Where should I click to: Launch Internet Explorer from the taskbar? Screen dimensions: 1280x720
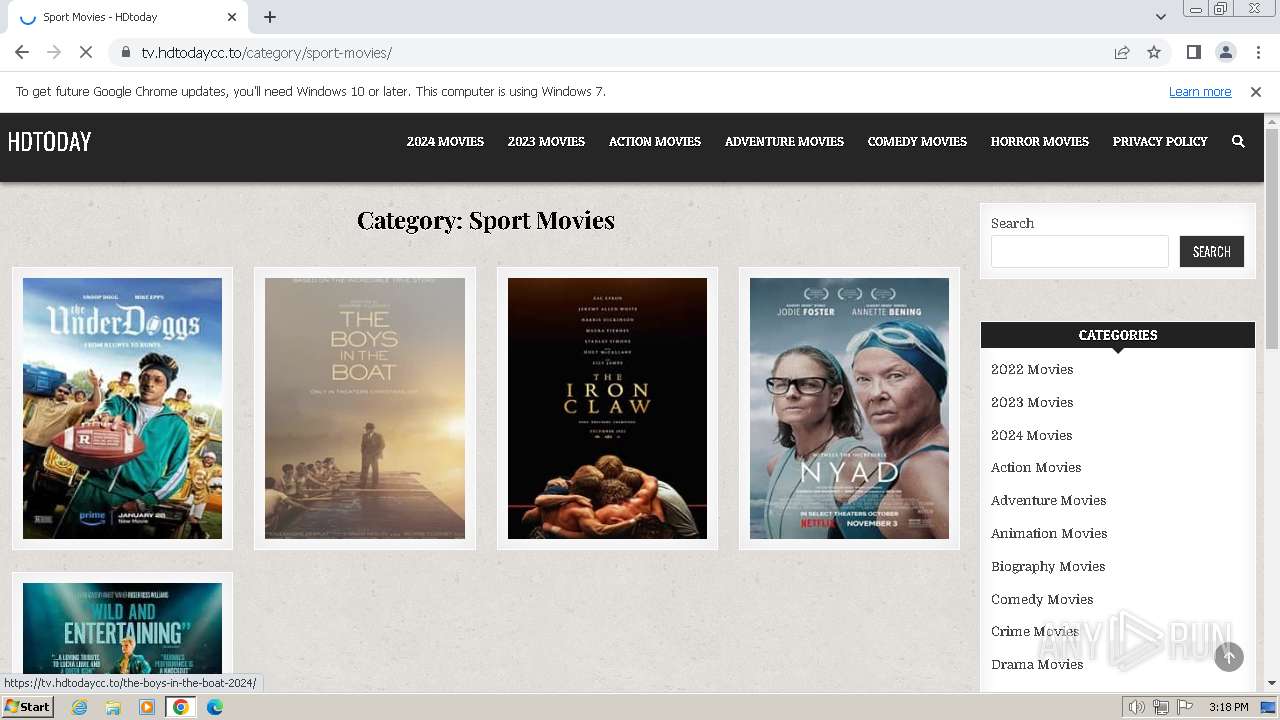(x=79, y=707)
